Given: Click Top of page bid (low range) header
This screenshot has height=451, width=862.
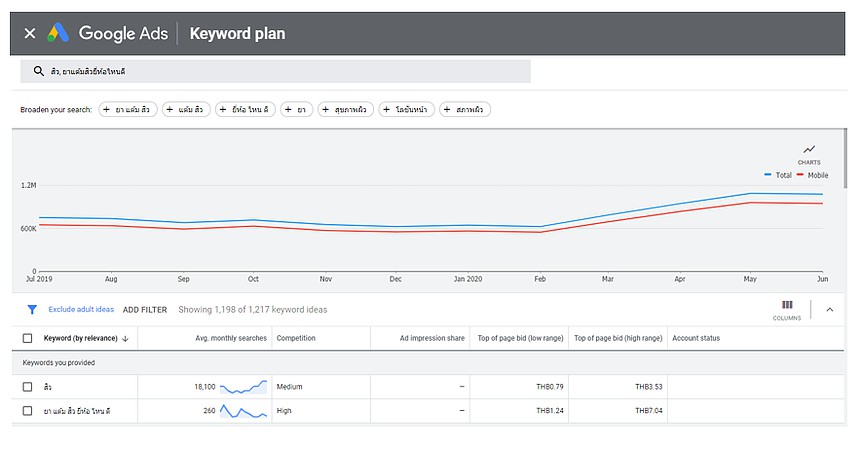Looking at the screenshot, I should 520,338.
